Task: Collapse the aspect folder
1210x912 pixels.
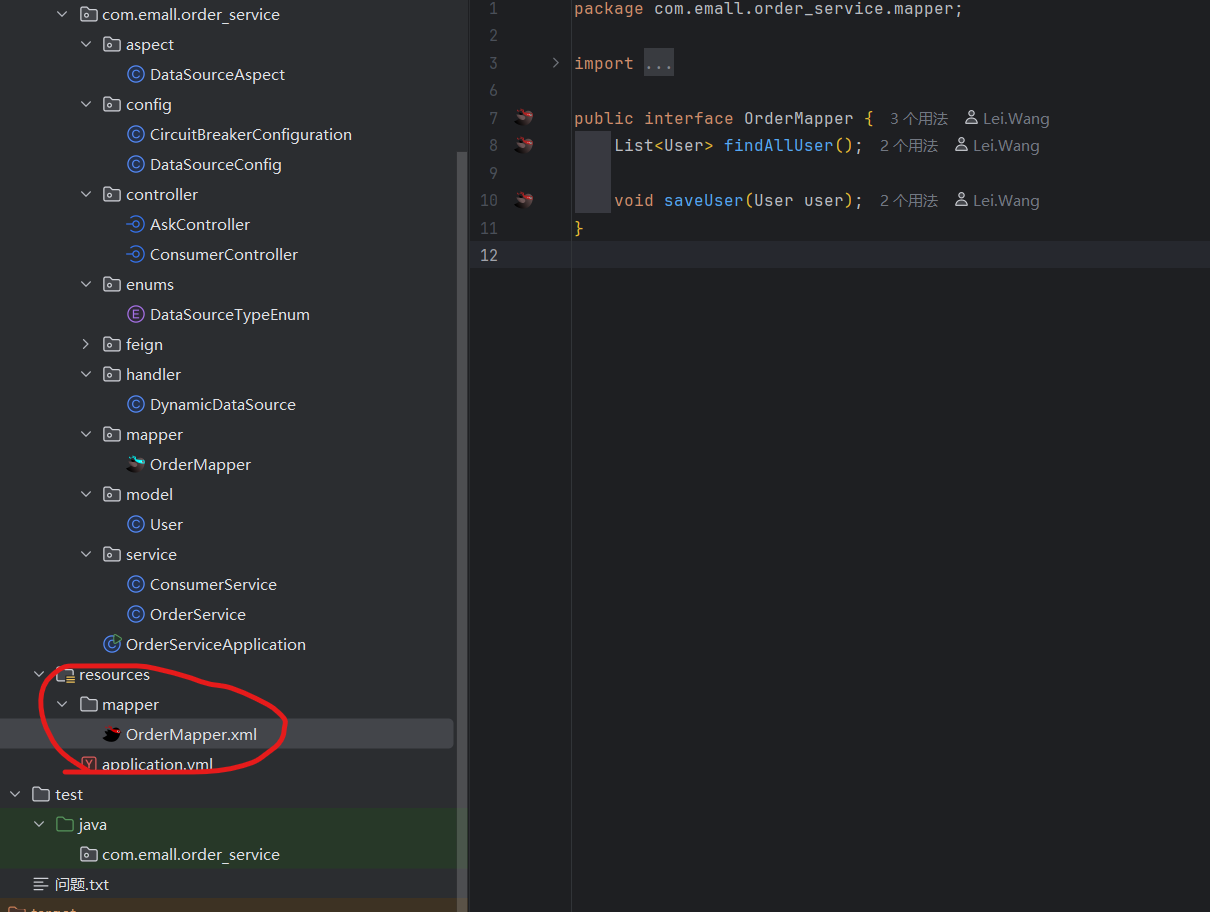Action: point(86,45)
